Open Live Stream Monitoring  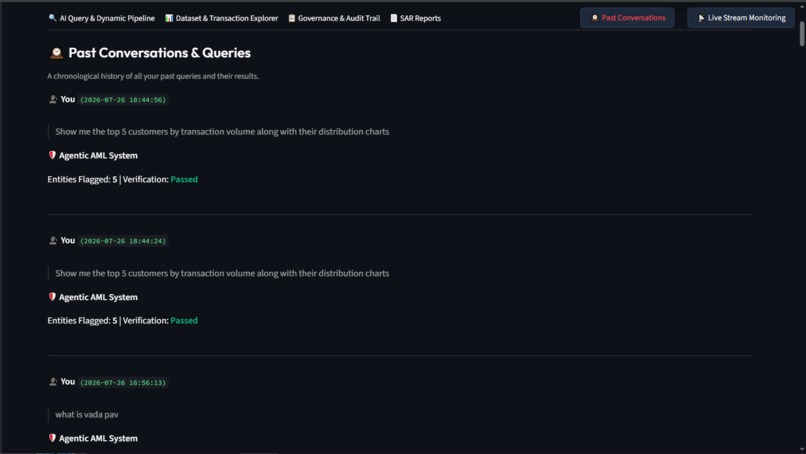point(741,18)
